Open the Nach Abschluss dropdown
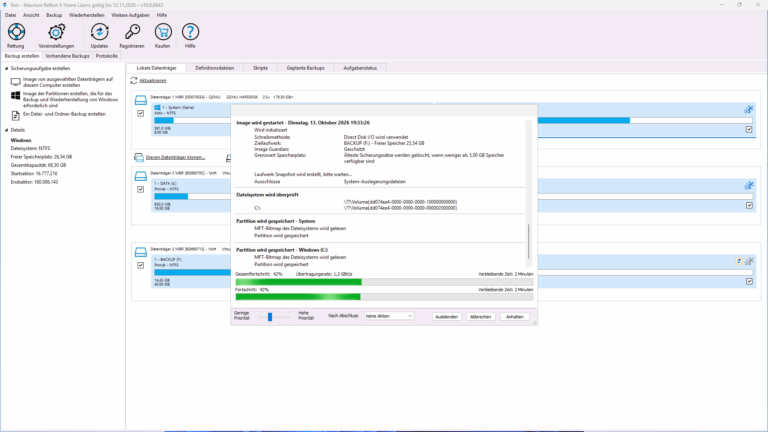This screenshot has height=432, width=768. 389,316
